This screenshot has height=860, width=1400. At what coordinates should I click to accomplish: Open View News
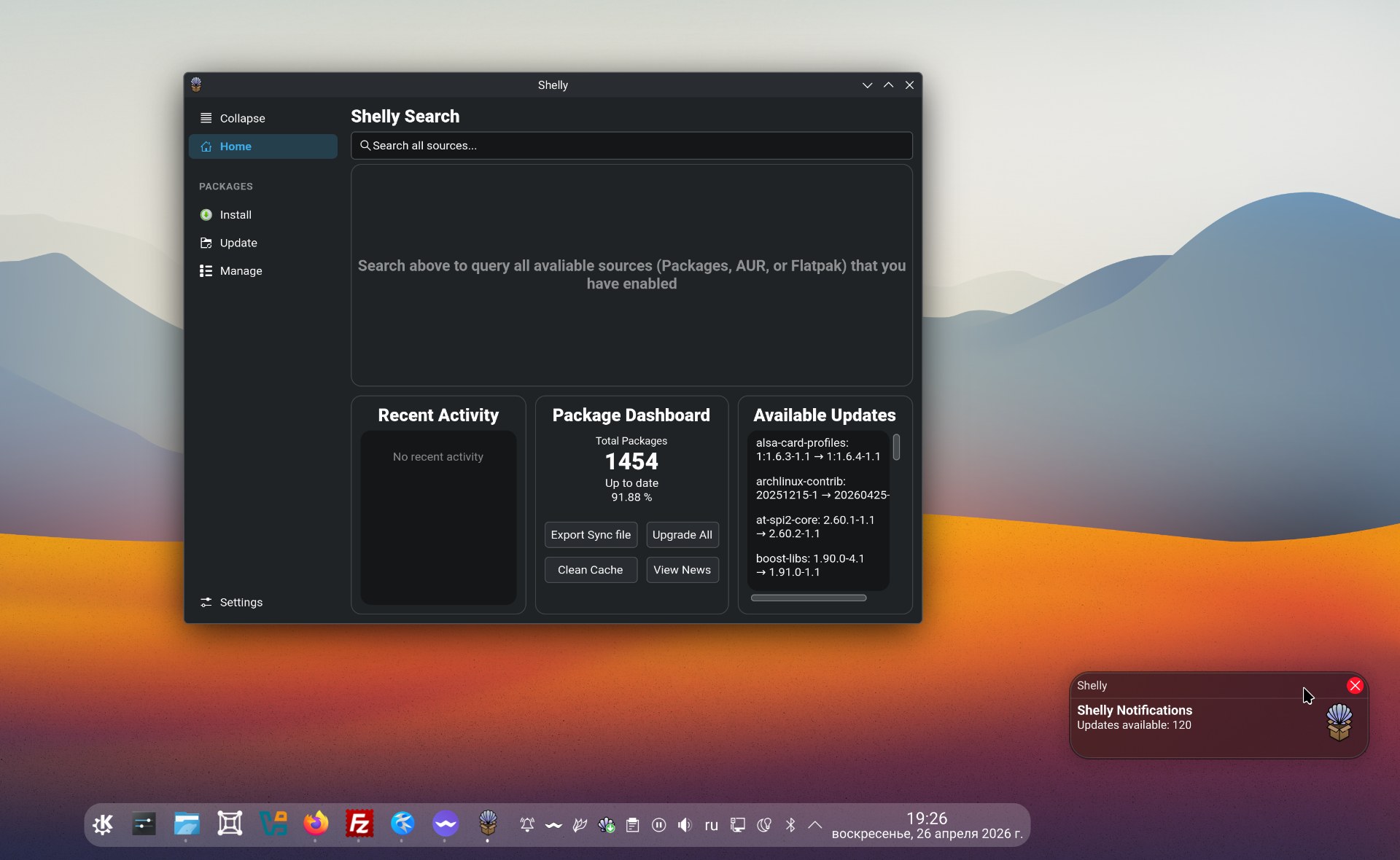[682, 570]
